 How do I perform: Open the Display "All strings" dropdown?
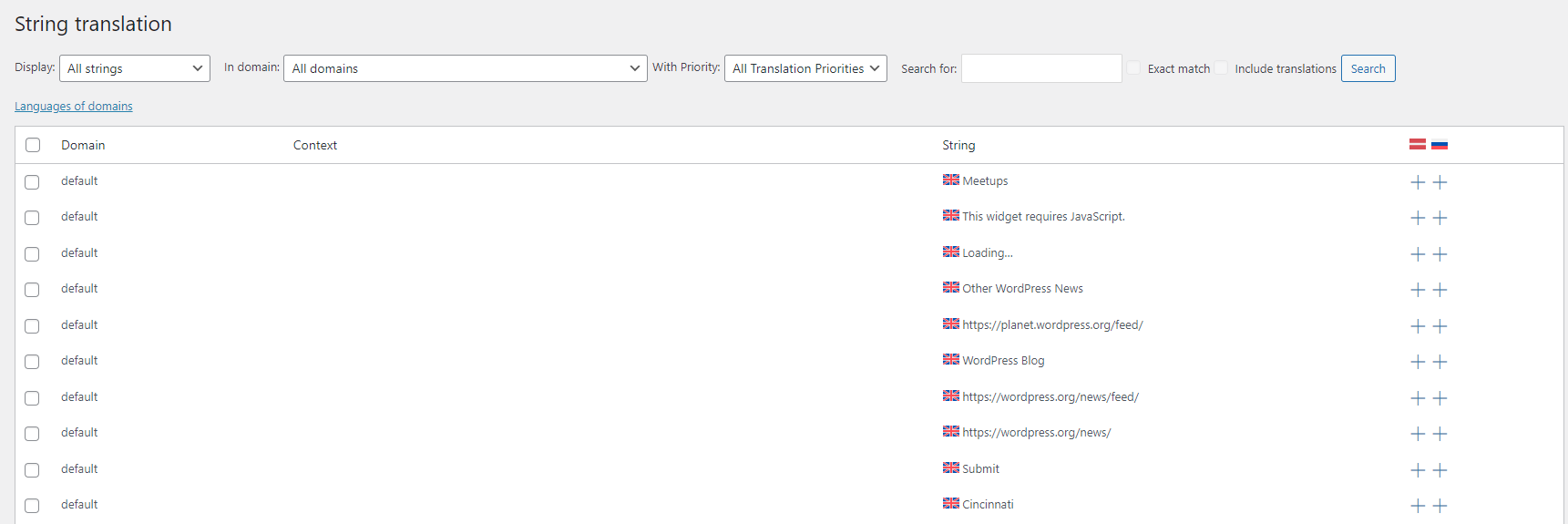(x=134, y=68)
